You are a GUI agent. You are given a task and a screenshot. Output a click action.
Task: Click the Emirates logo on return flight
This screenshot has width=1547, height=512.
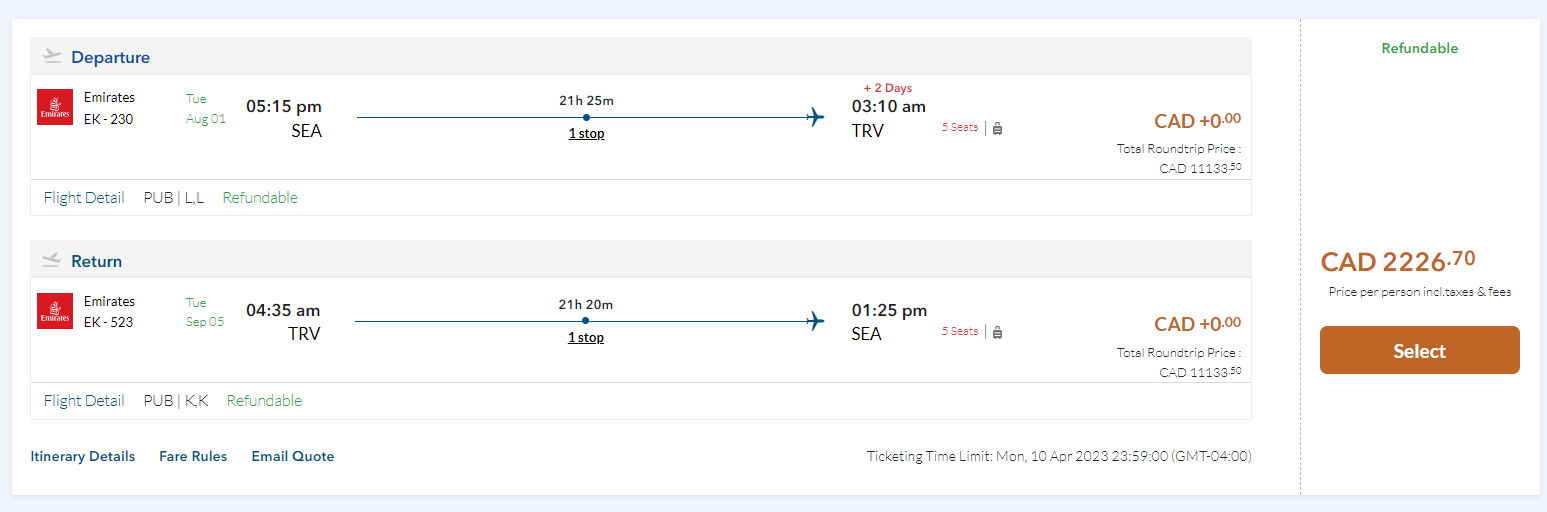[x=55, y=311]
